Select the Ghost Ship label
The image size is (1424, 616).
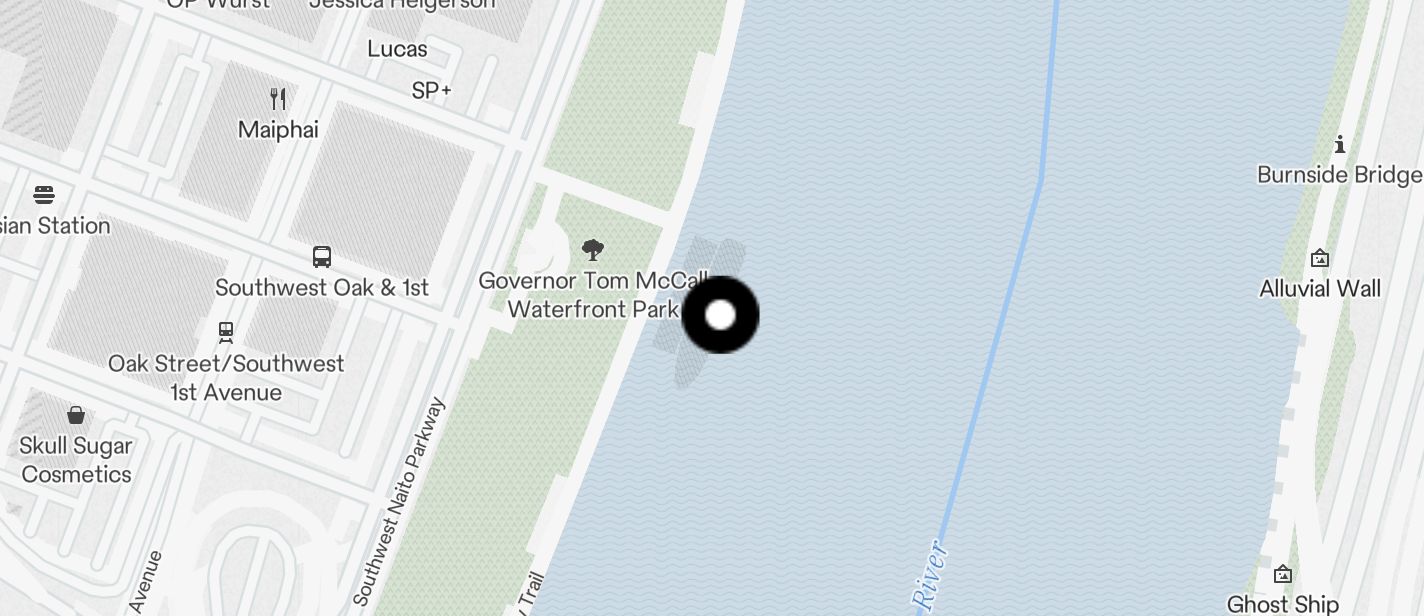tap(1283, 604)
